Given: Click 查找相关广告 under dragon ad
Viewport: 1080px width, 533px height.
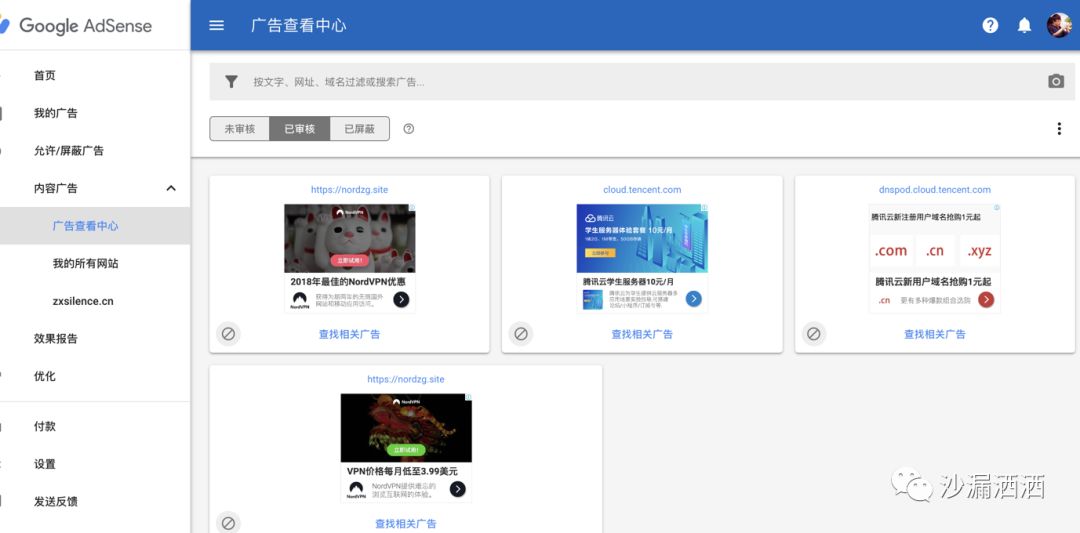Looking at the screenshot, I should (406, 523).
